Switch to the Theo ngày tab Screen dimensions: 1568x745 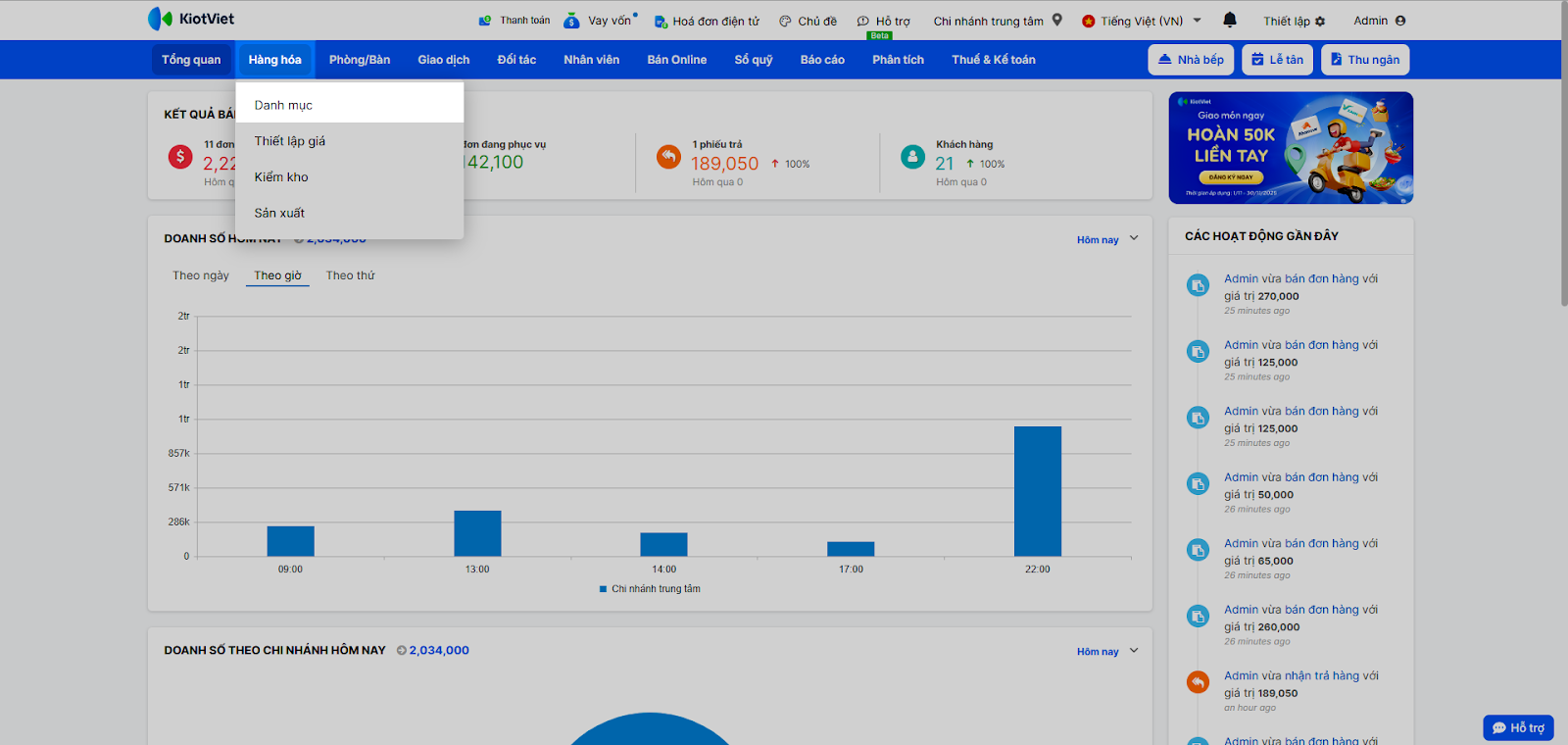click(x=201, y=275)
